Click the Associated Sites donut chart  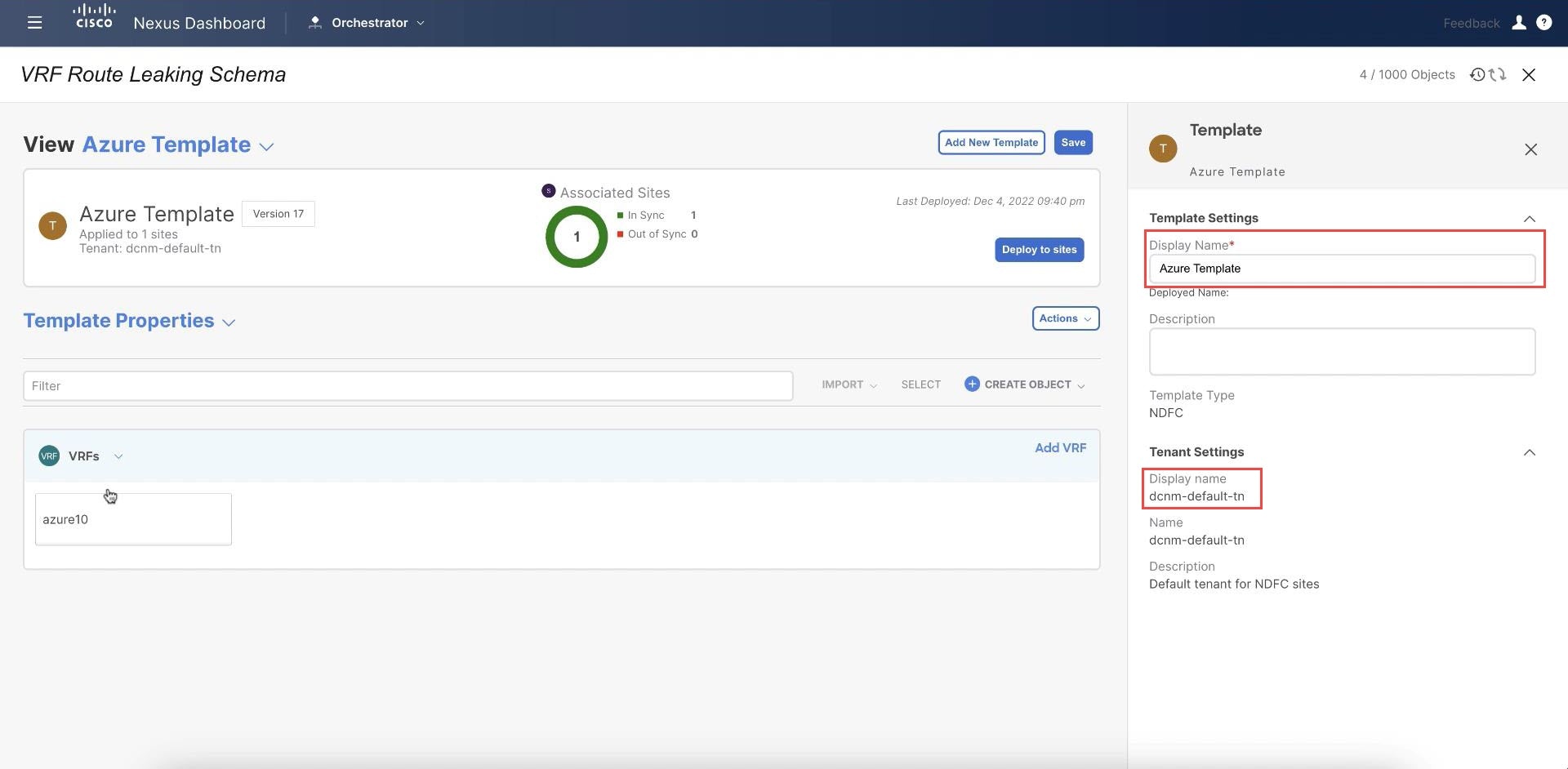point(577,237)
